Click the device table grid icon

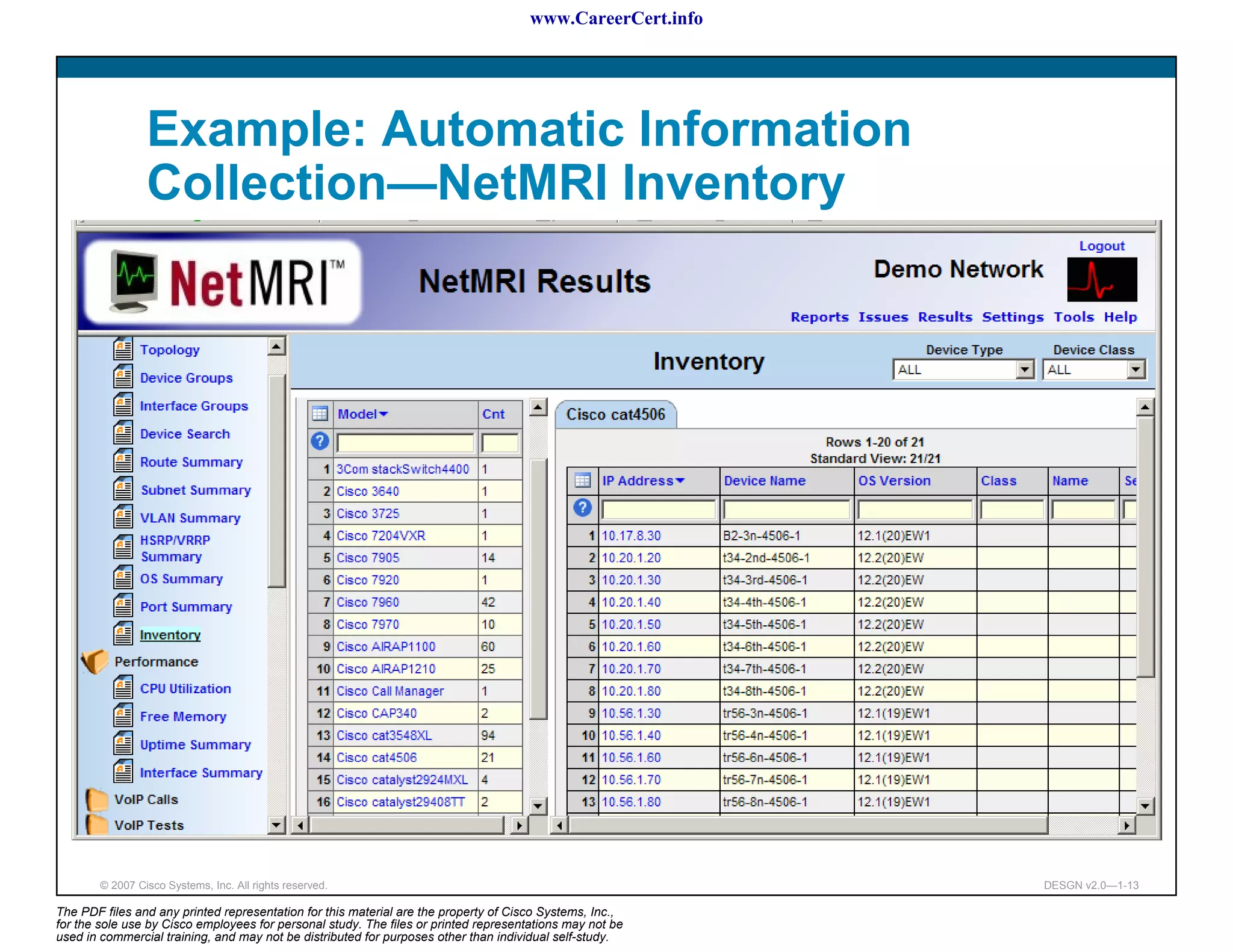582,480
